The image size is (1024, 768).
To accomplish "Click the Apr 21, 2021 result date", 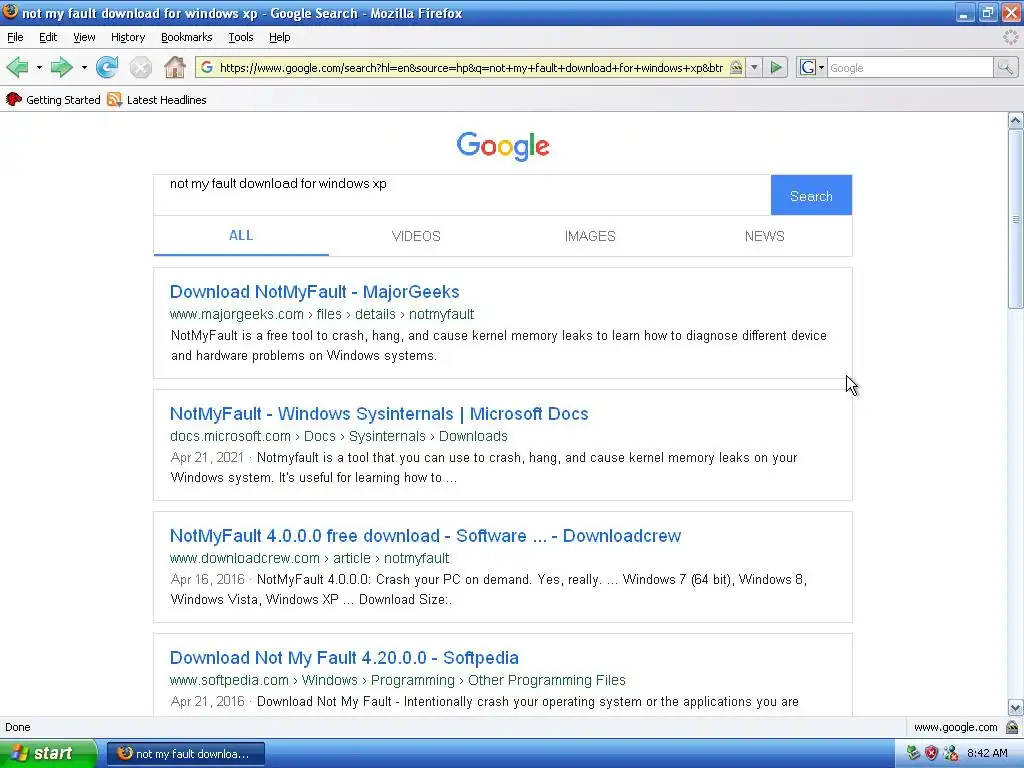I will click(207, 457).
